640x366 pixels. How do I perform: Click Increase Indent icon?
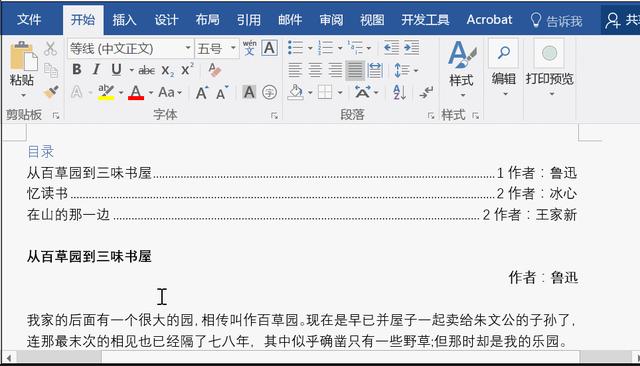tap(411, 48)
